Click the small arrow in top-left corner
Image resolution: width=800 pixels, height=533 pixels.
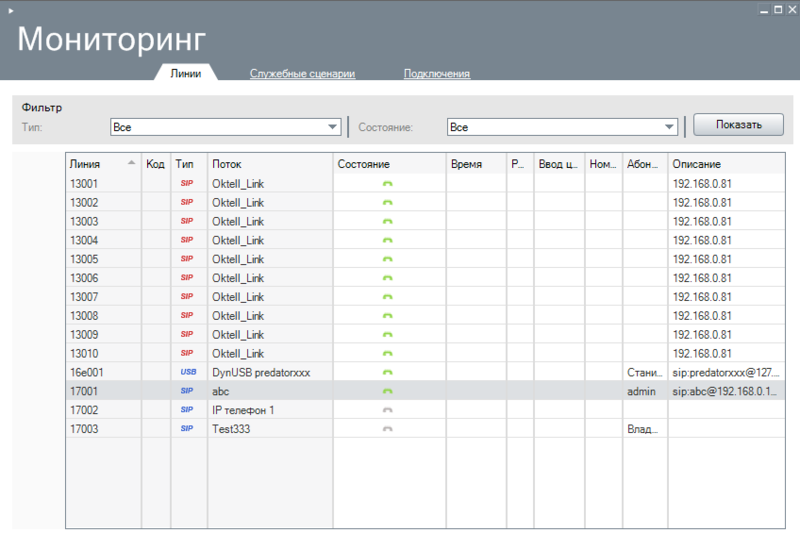pyautogui.click(x=9, y=9)
